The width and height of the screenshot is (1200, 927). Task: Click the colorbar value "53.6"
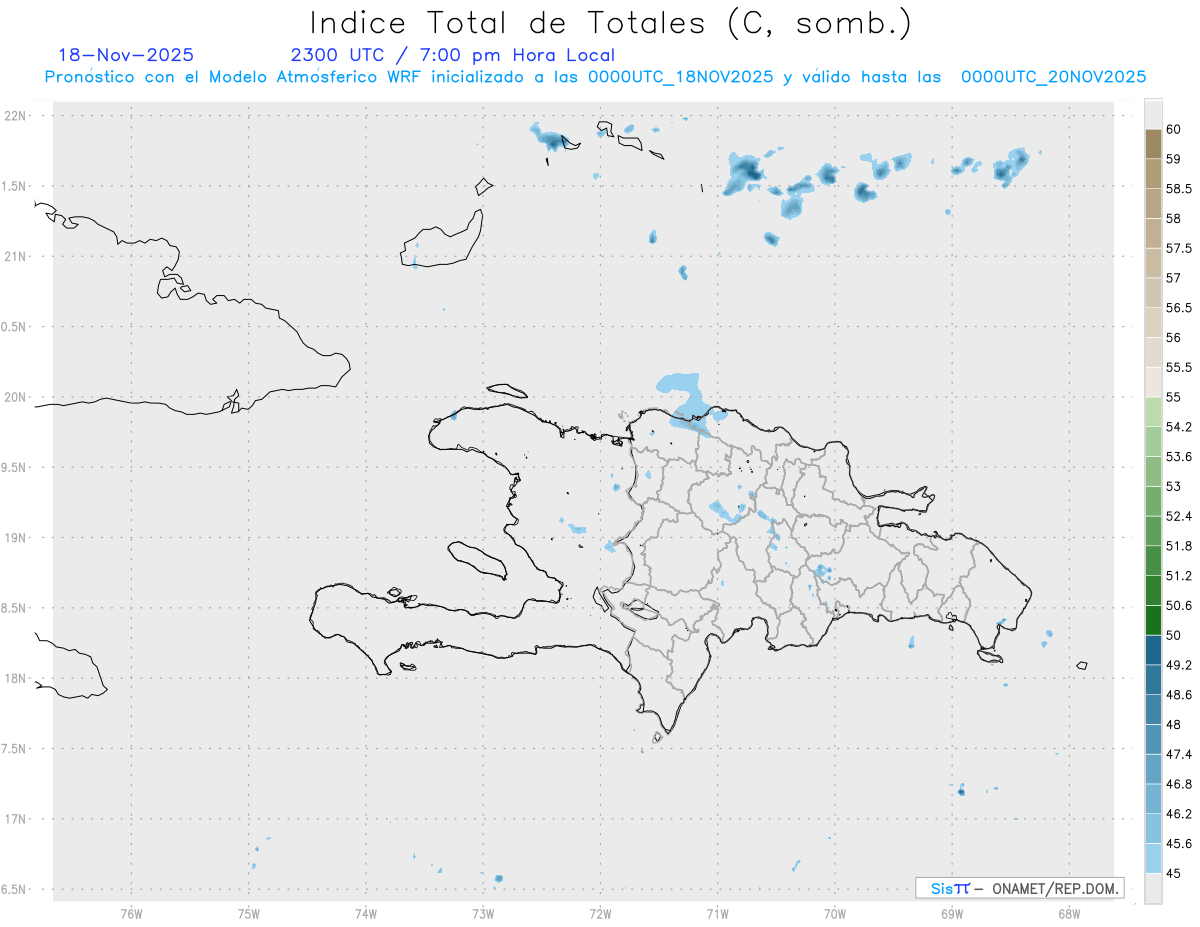tap(1179, 457)
